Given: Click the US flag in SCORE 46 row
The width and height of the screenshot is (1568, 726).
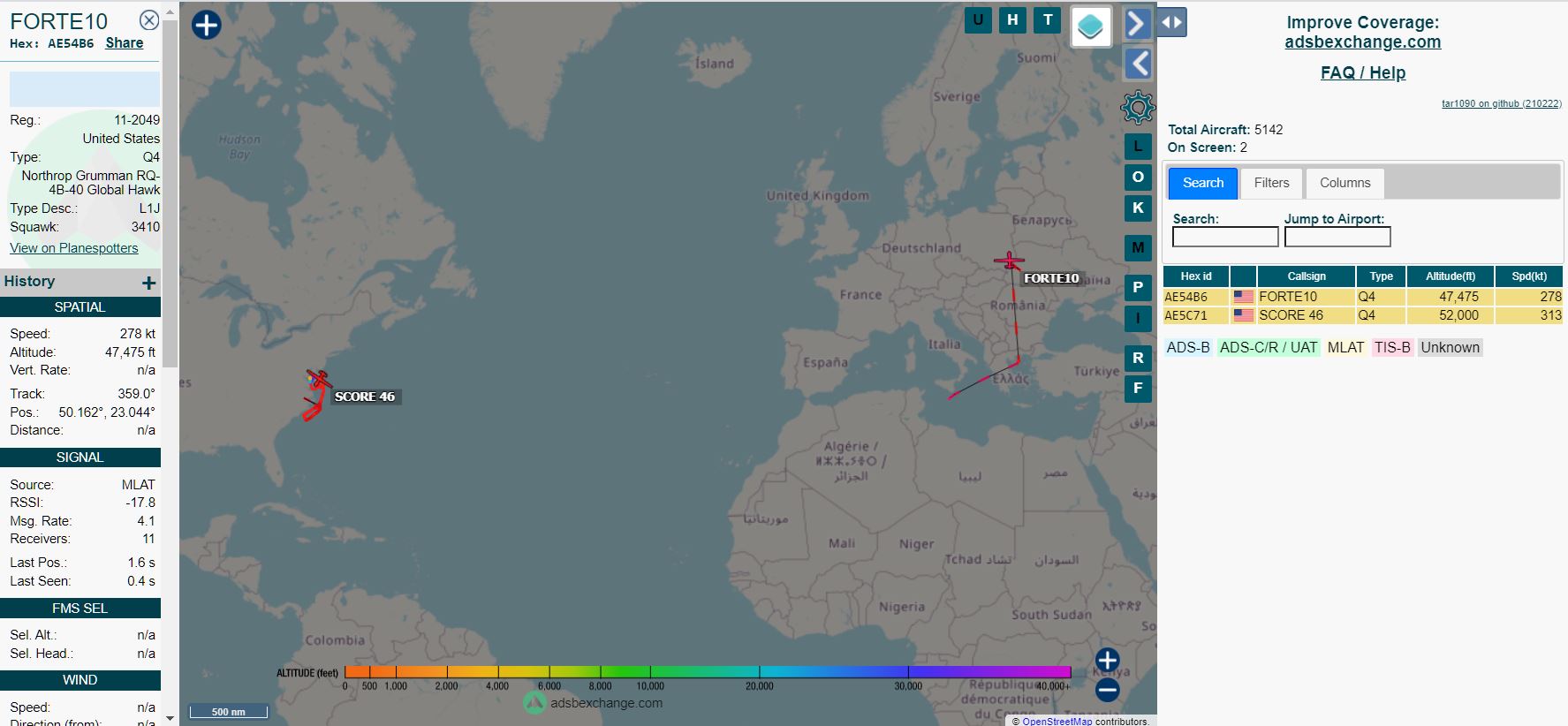Looking at the screenshot, I should [x=1244, y=315].
